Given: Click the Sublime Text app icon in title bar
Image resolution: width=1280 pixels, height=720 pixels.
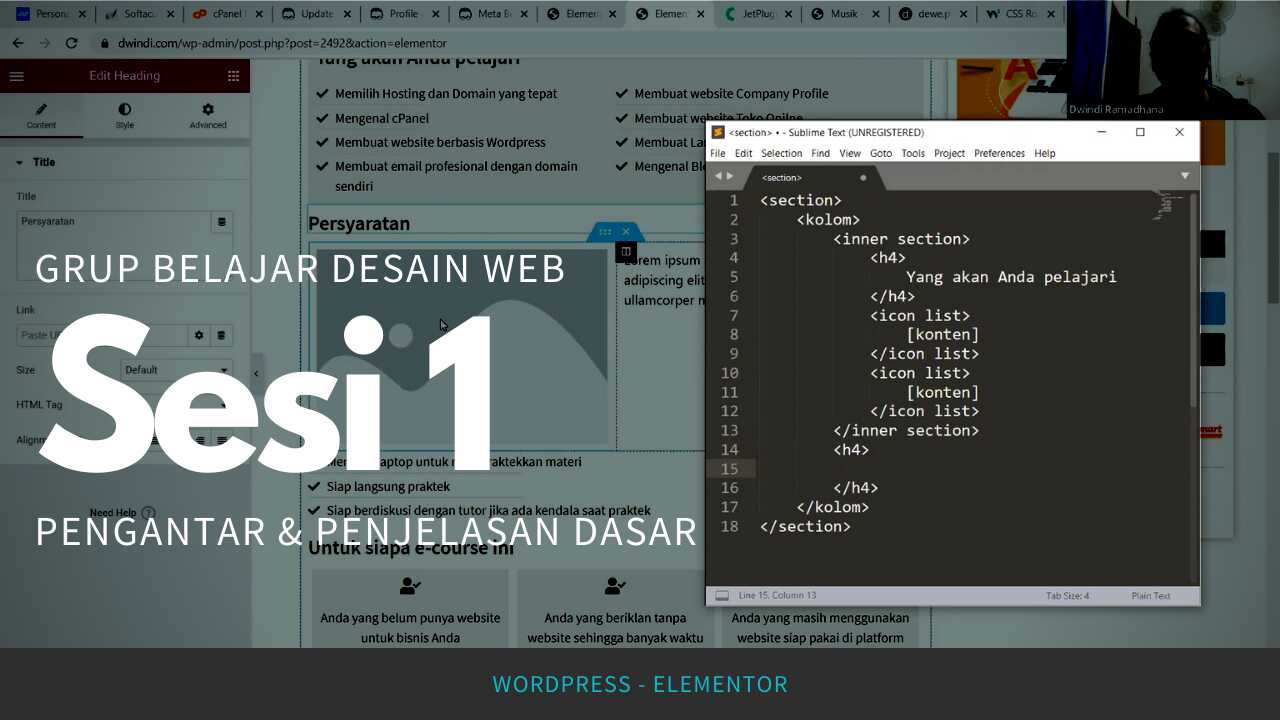Looking at the screenshot, I should tap(718, 132).
